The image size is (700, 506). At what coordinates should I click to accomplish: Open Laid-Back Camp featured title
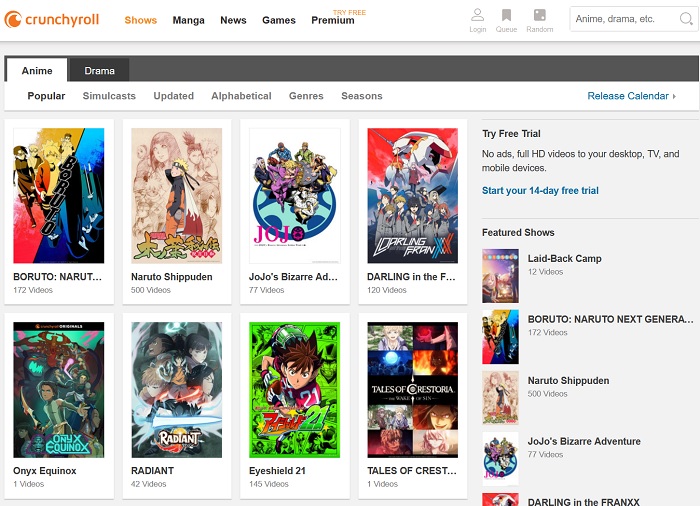[x=564, y=259]
